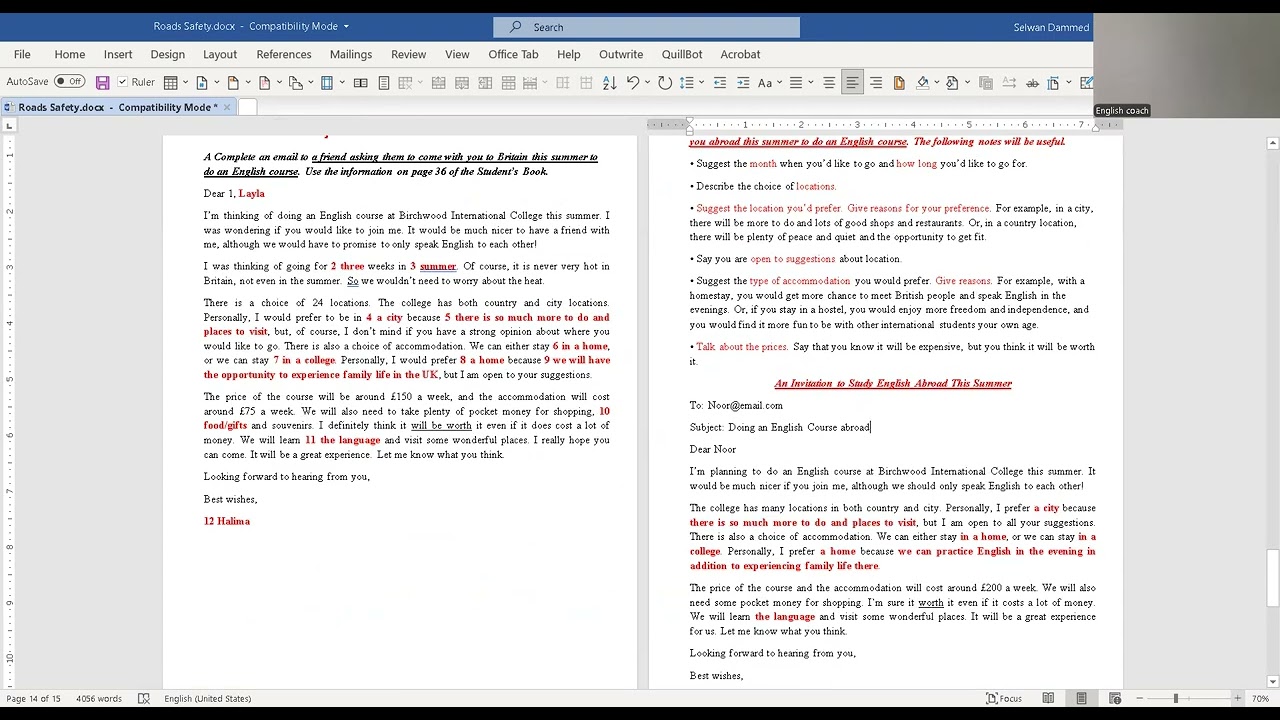Click the Search box in title bar
This screenshot has width=1280, height=720.
(x=646, y=27)
